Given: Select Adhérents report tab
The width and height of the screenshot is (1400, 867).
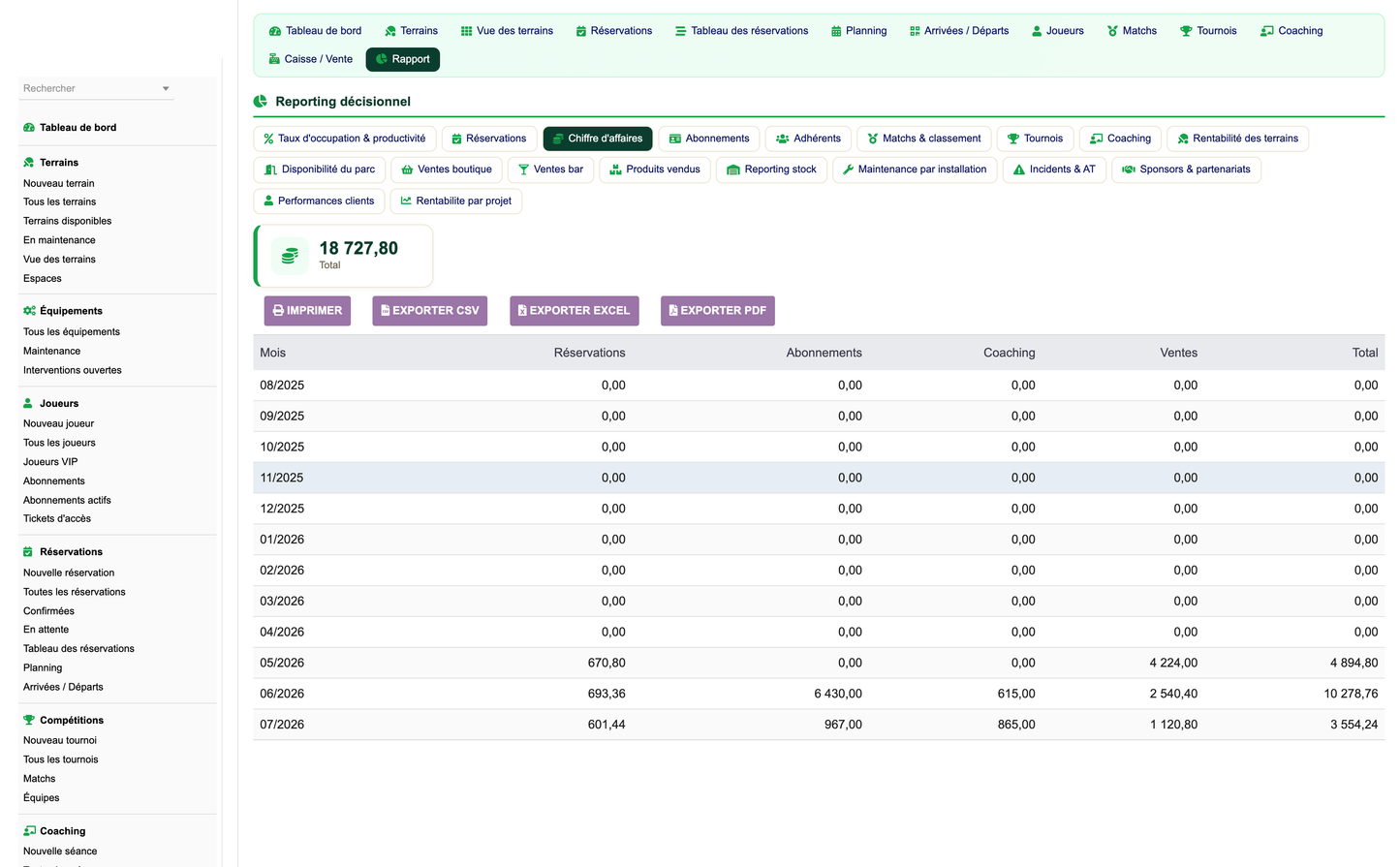Looking at the screenshot, I should pyautogui.click(x=808, y=139).
